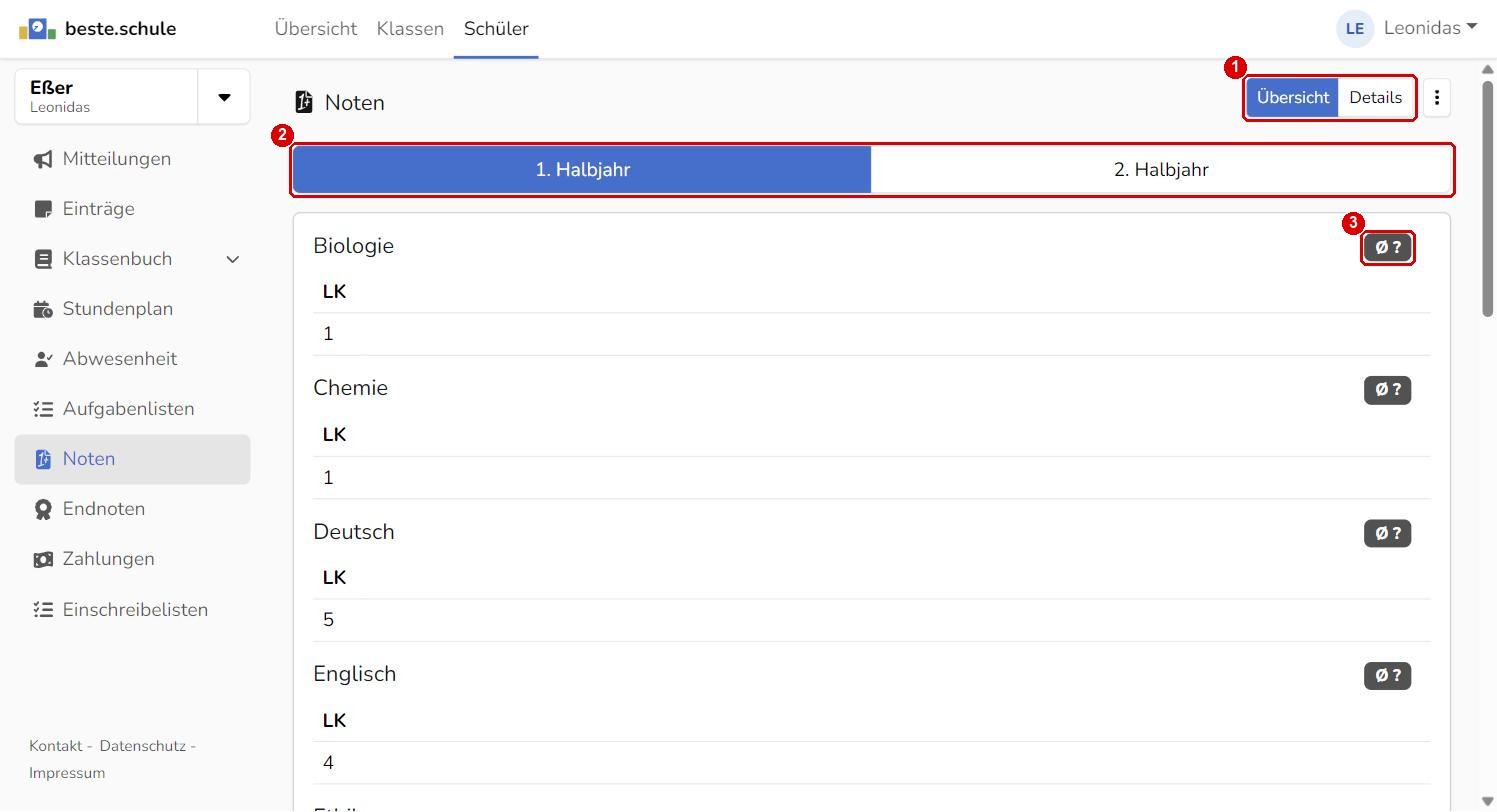The image size is (1497, 812).
Task: Click the Zahlungen money icon
Action: click(43, 560)
